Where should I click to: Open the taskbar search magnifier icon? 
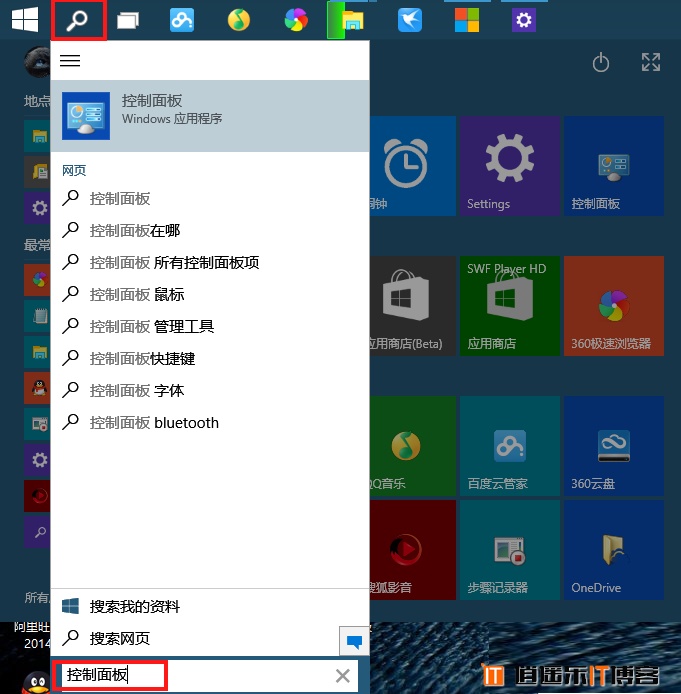(77, 20)
